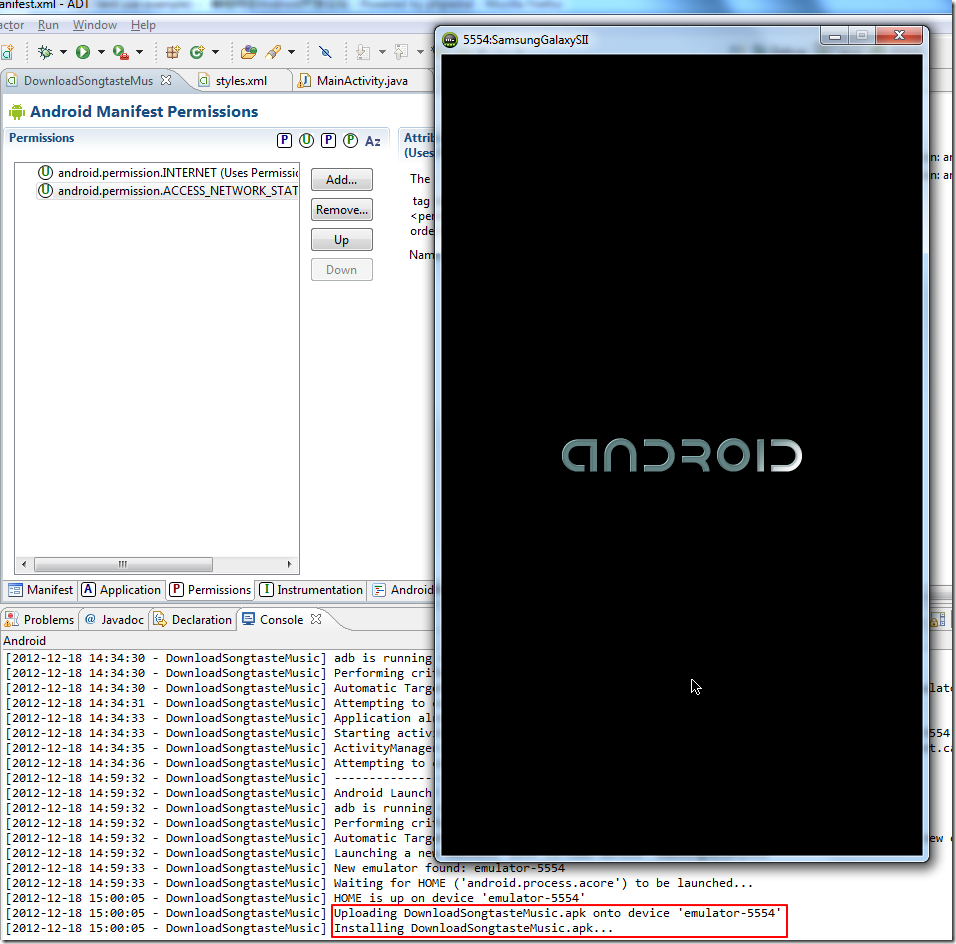Screen dimensions: 956x944
Task: Select android.permission.ACCESS_NETWORK_STATE entry
Action: click(167, 191)
